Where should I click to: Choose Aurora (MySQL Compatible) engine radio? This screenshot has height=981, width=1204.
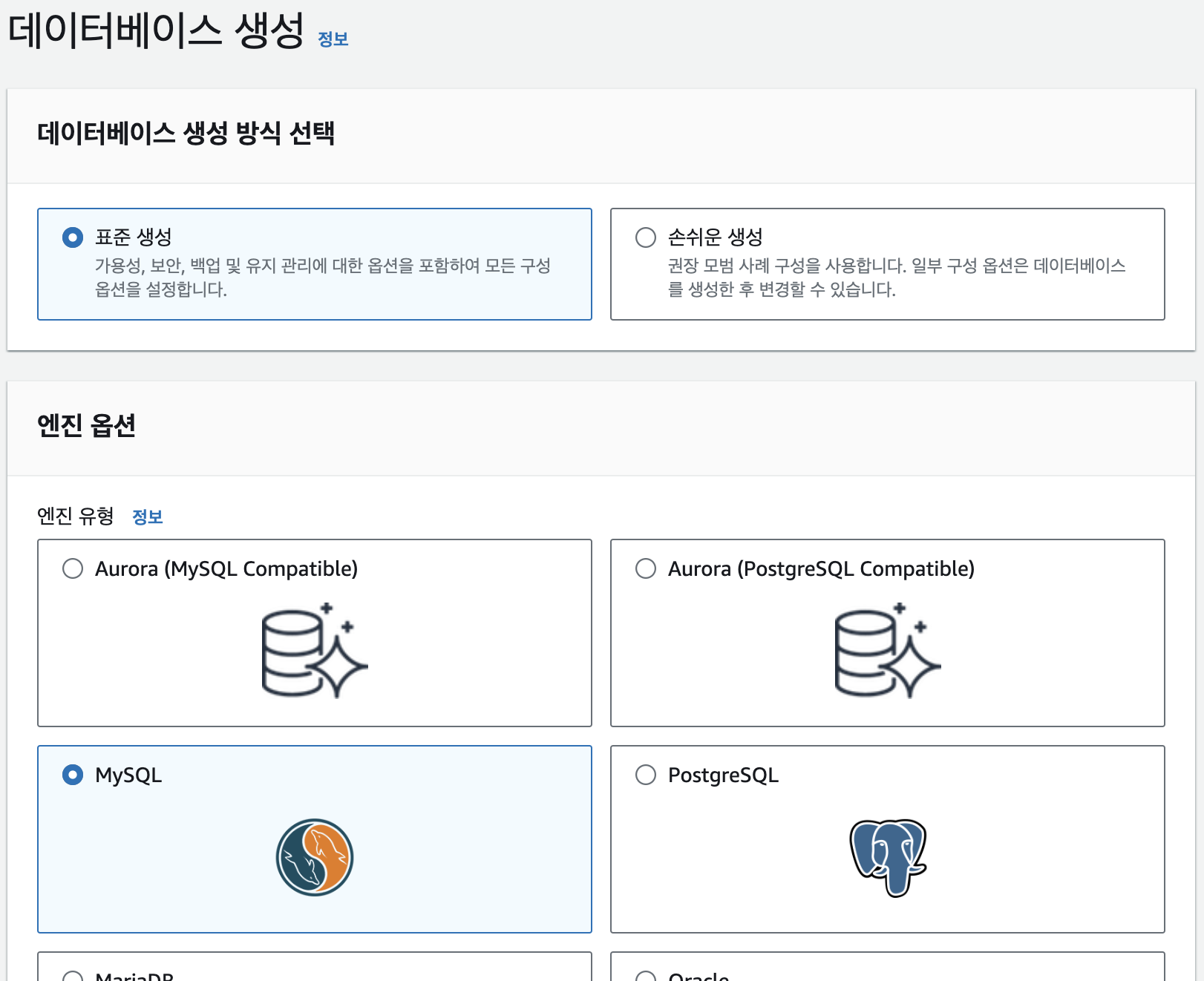coord(73,568)
